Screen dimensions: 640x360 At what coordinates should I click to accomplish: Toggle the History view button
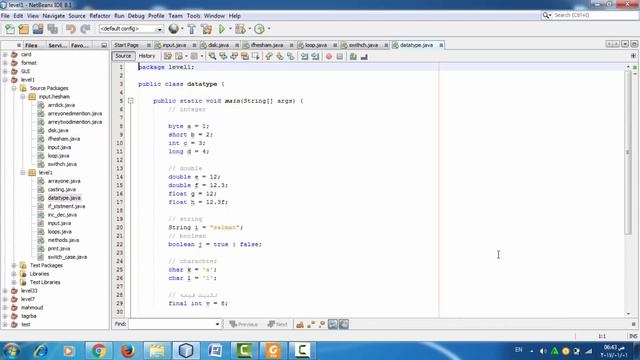[147, 56]
